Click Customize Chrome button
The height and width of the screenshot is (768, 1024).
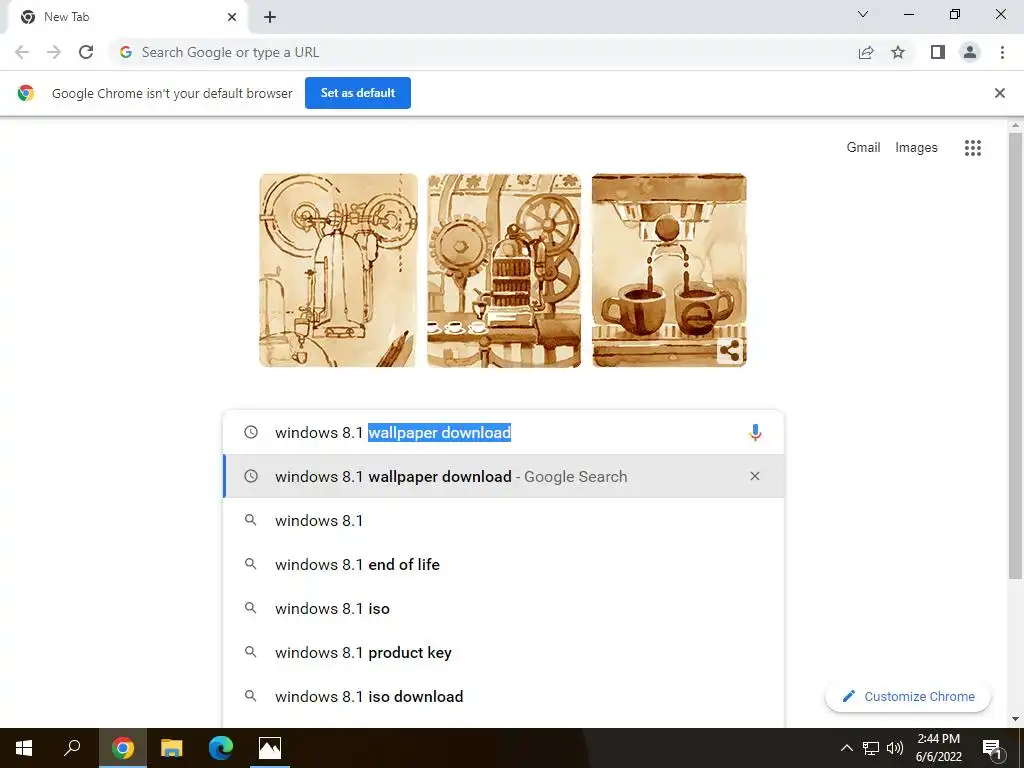pyautogui.click(x=908, y=696)
